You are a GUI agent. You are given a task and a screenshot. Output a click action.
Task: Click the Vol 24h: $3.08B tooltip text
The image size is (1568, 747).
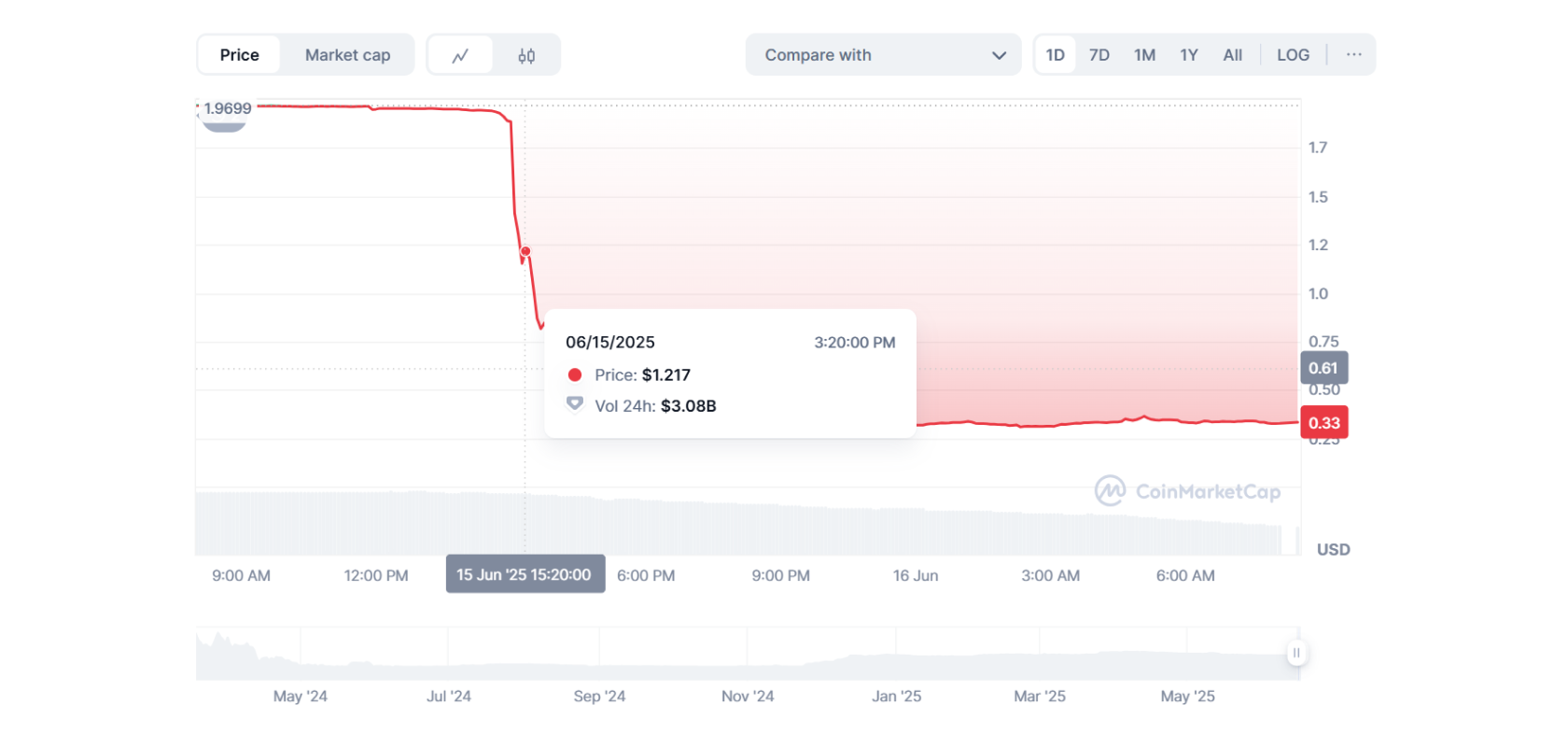(x=655, y=406)
